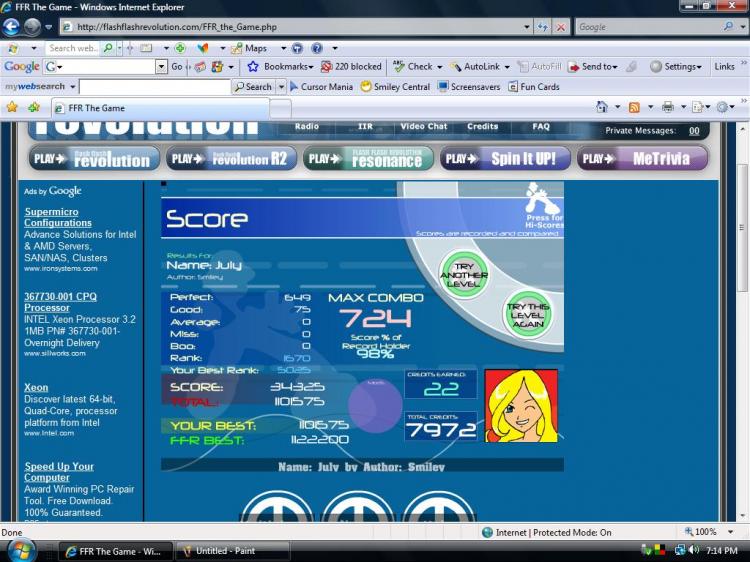Open the Radio site menu item

(307, 126)
